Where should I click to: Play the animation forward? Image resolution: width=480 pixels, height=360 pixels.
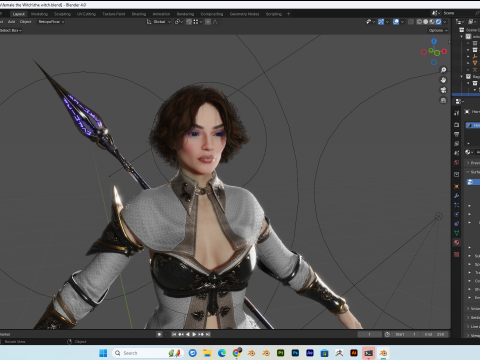coord(194,334)
